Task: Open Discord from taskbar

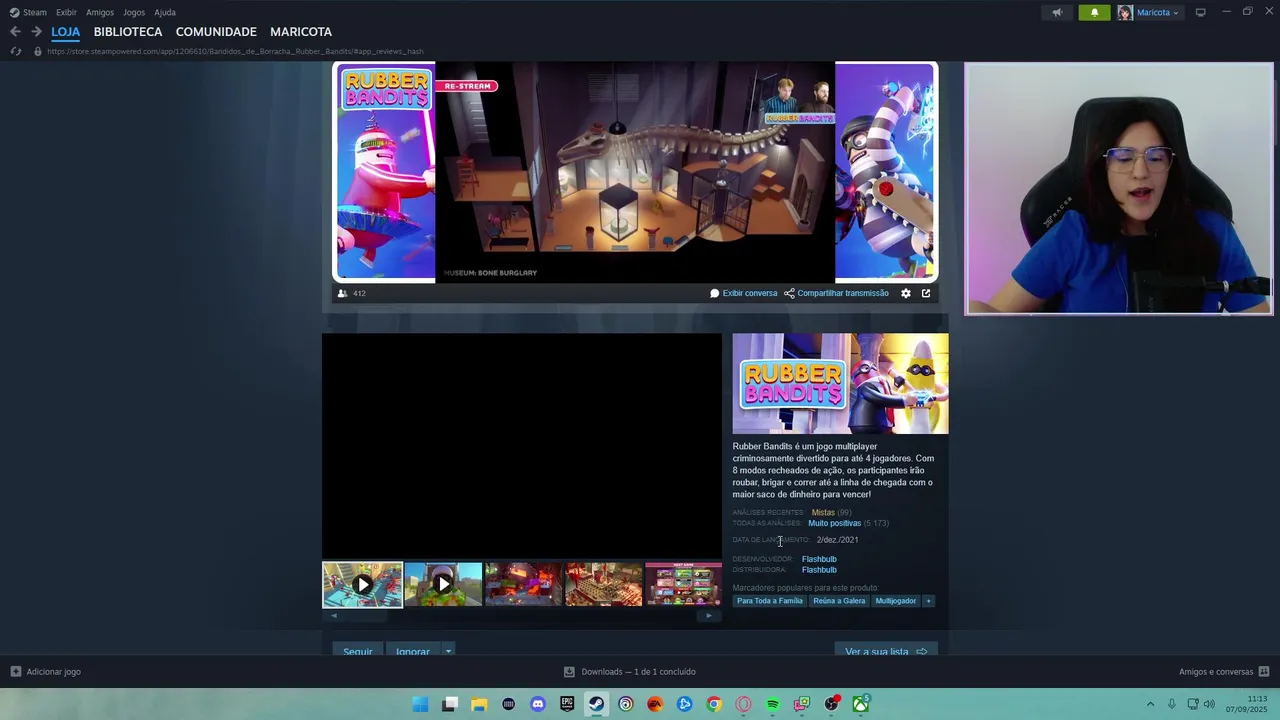Action: pyautogui.click(x=538, y=704)
